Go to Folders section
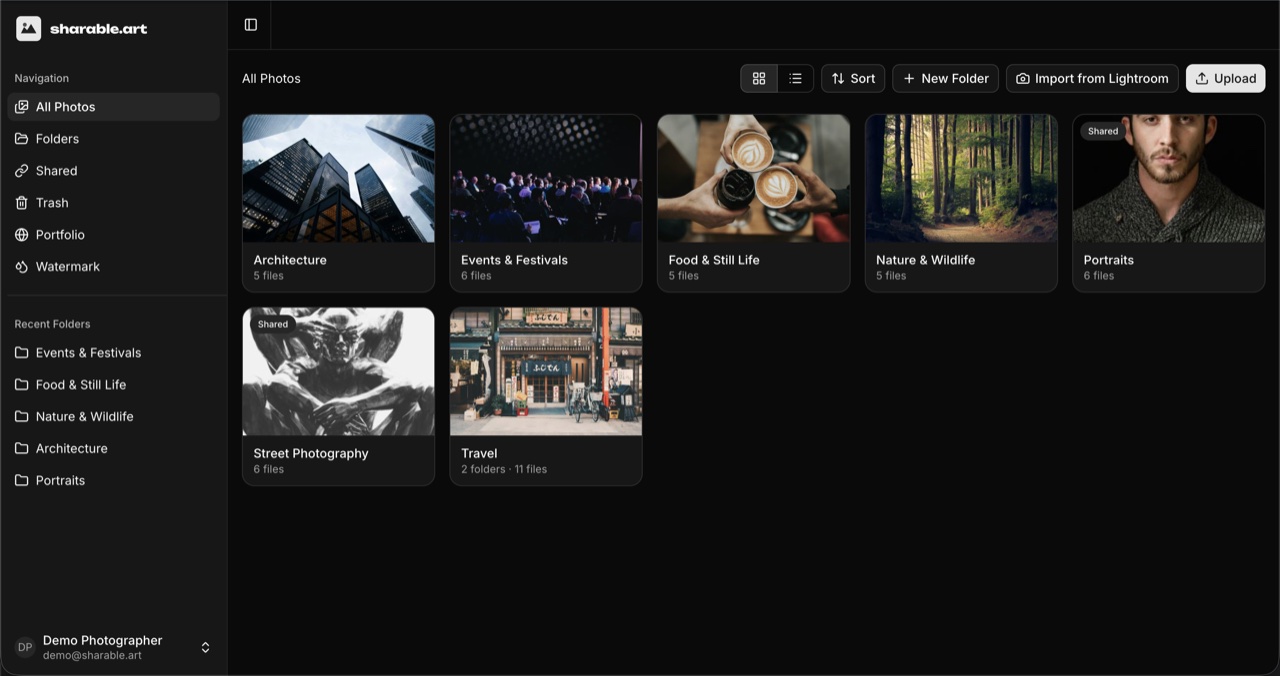This screenshot has height=676, width=1280. (114, 139)
